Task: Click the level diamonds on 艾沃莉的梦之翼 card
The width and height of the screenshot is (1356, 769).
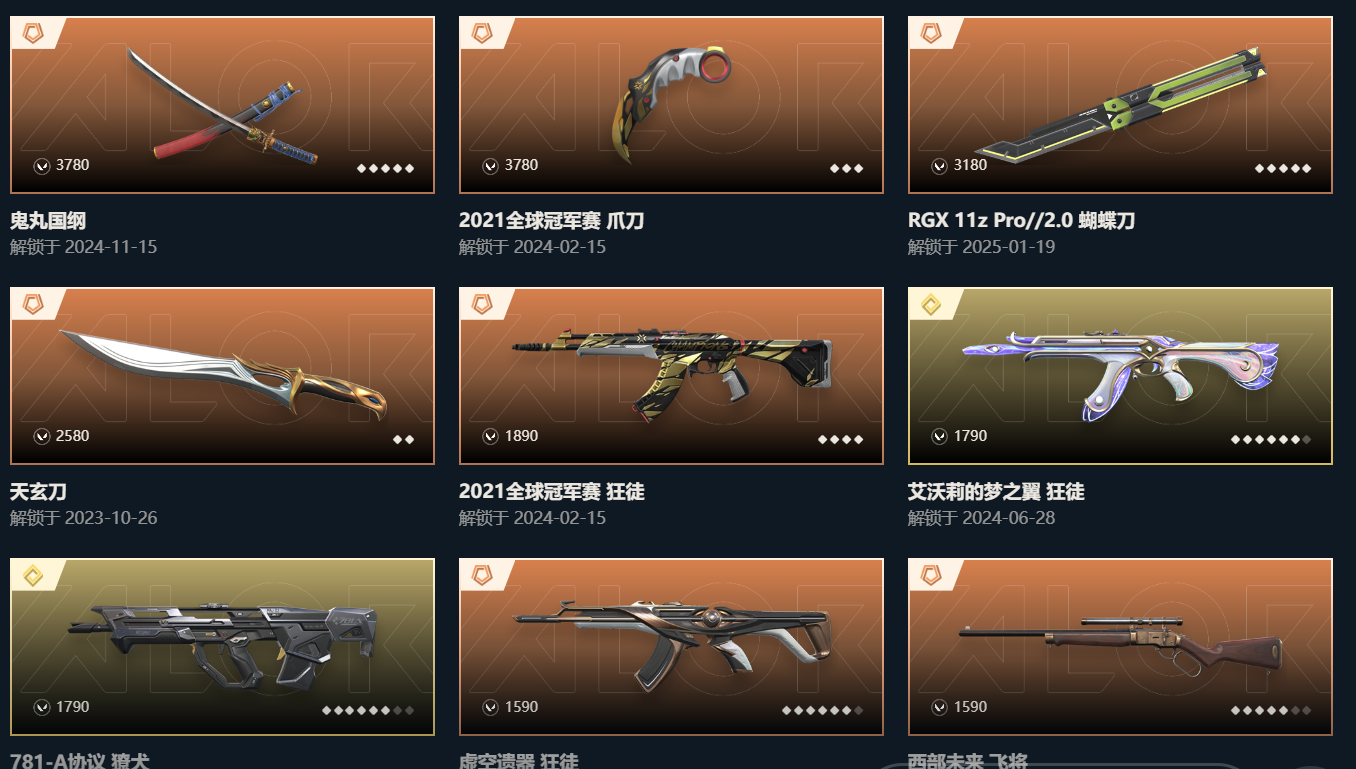Action: coord(1271,439)
